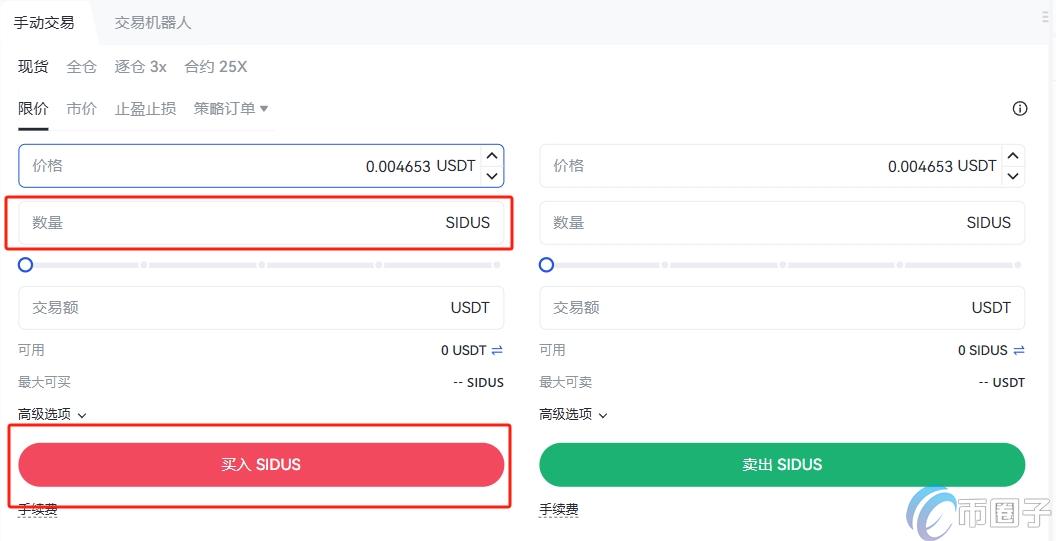This screenshot has height=541, width=1056.
Task: Increase sell price with up arrow
Action: 1013,156
